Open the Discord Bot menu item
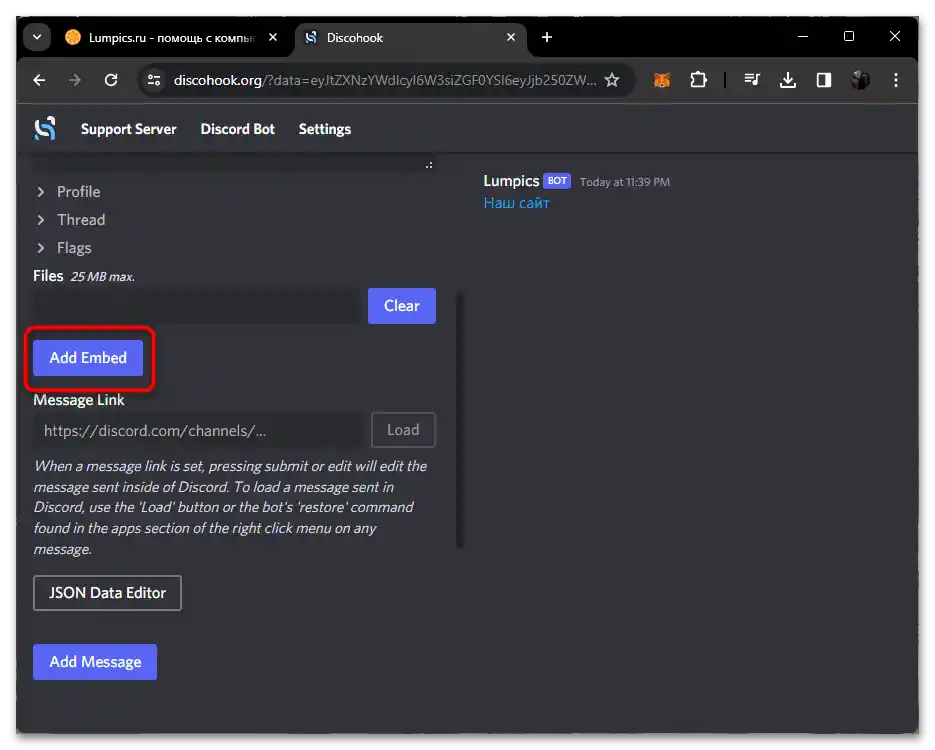 coord(237,129)
